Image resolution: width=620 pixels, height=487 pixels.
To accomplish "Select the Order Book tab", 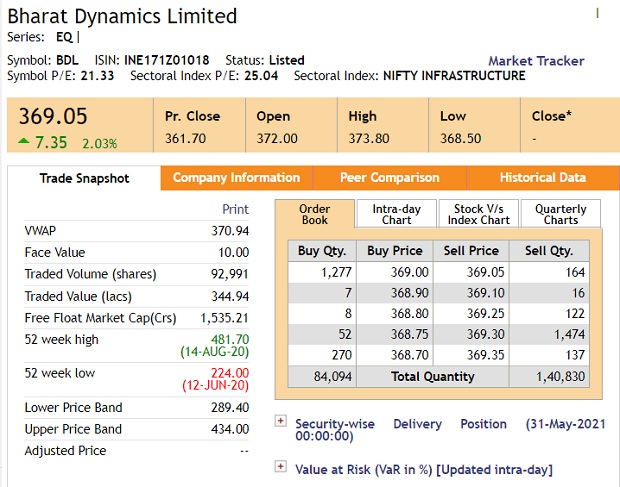I will pos(315,214).
